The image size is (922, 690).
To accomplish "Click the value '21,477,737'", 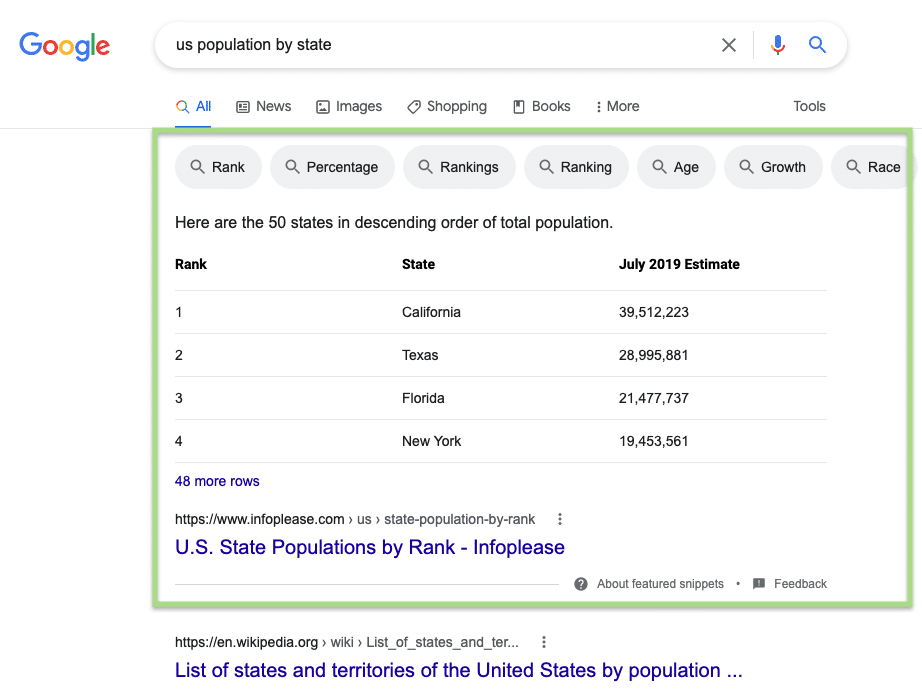I will point(653,398).
